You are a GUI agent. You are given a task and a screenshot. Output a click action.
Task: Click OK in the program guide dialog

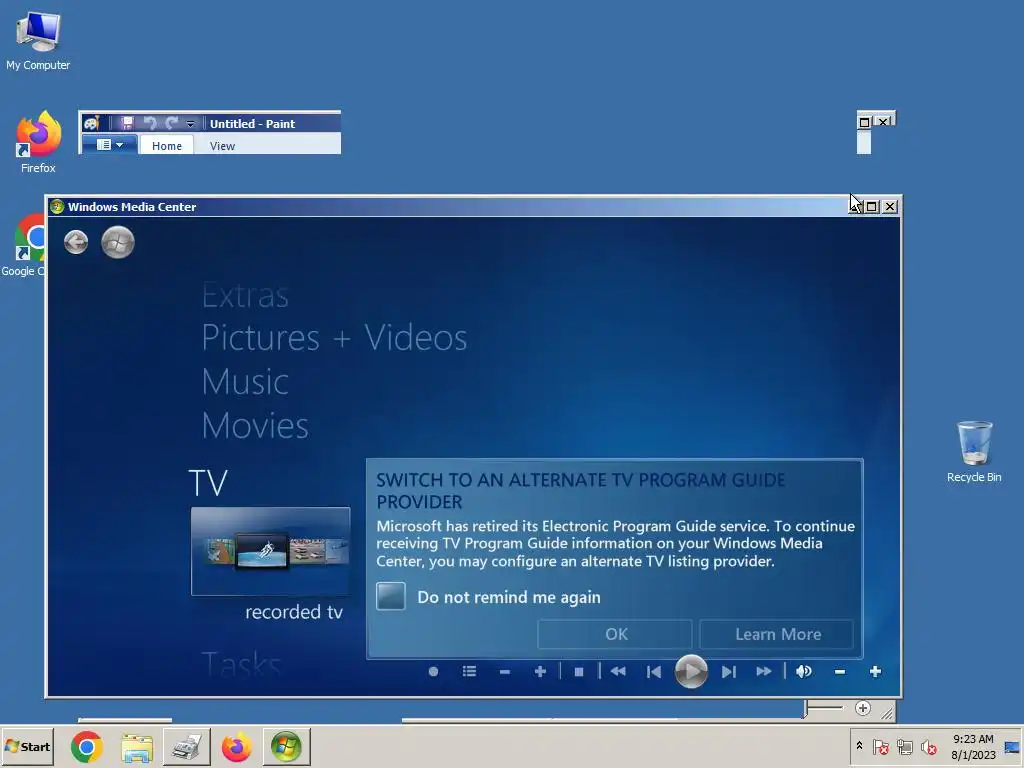(x=615, y=634)
